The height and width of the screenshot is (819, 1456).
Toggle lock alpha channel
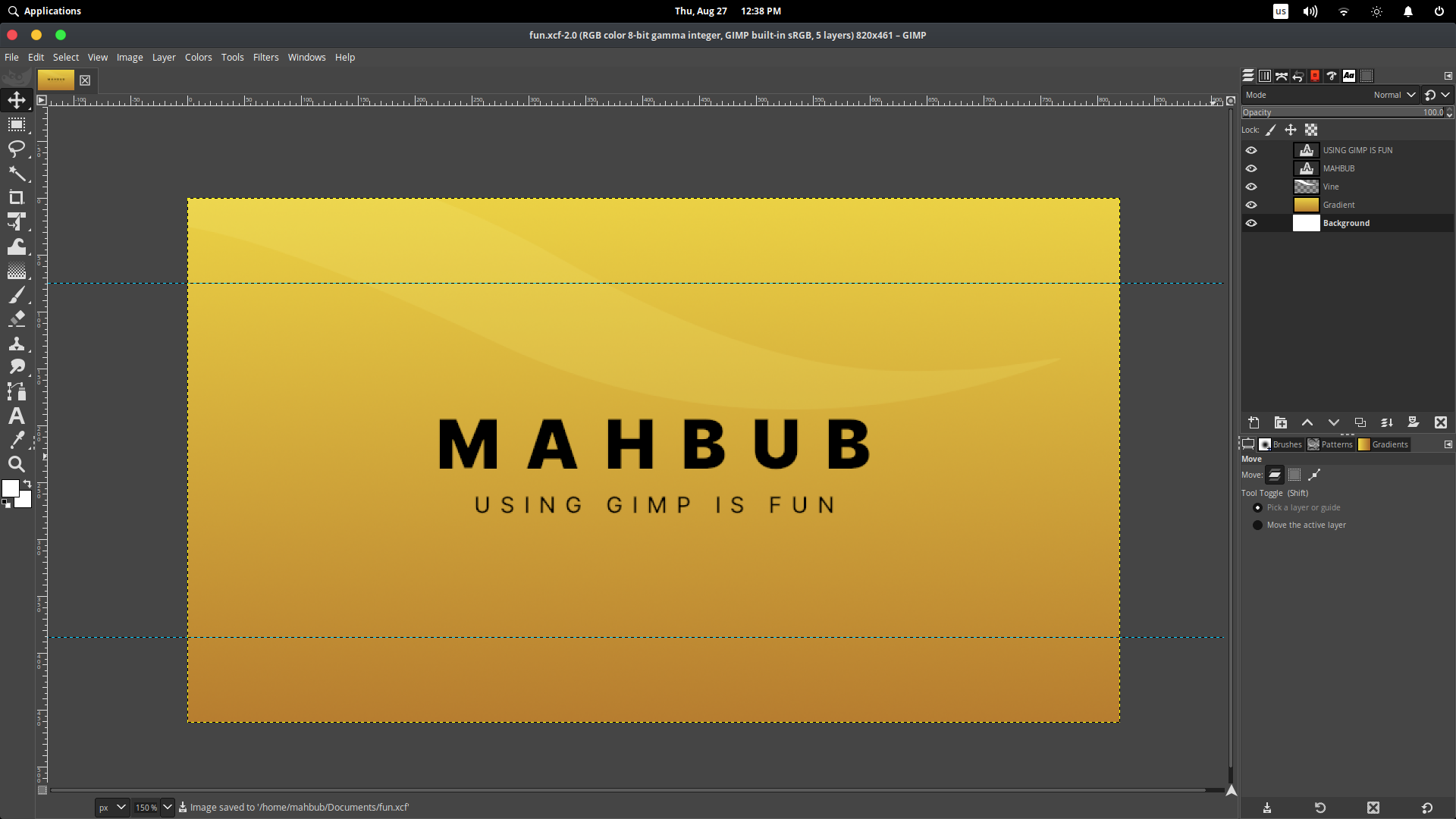click(1311, 130)
